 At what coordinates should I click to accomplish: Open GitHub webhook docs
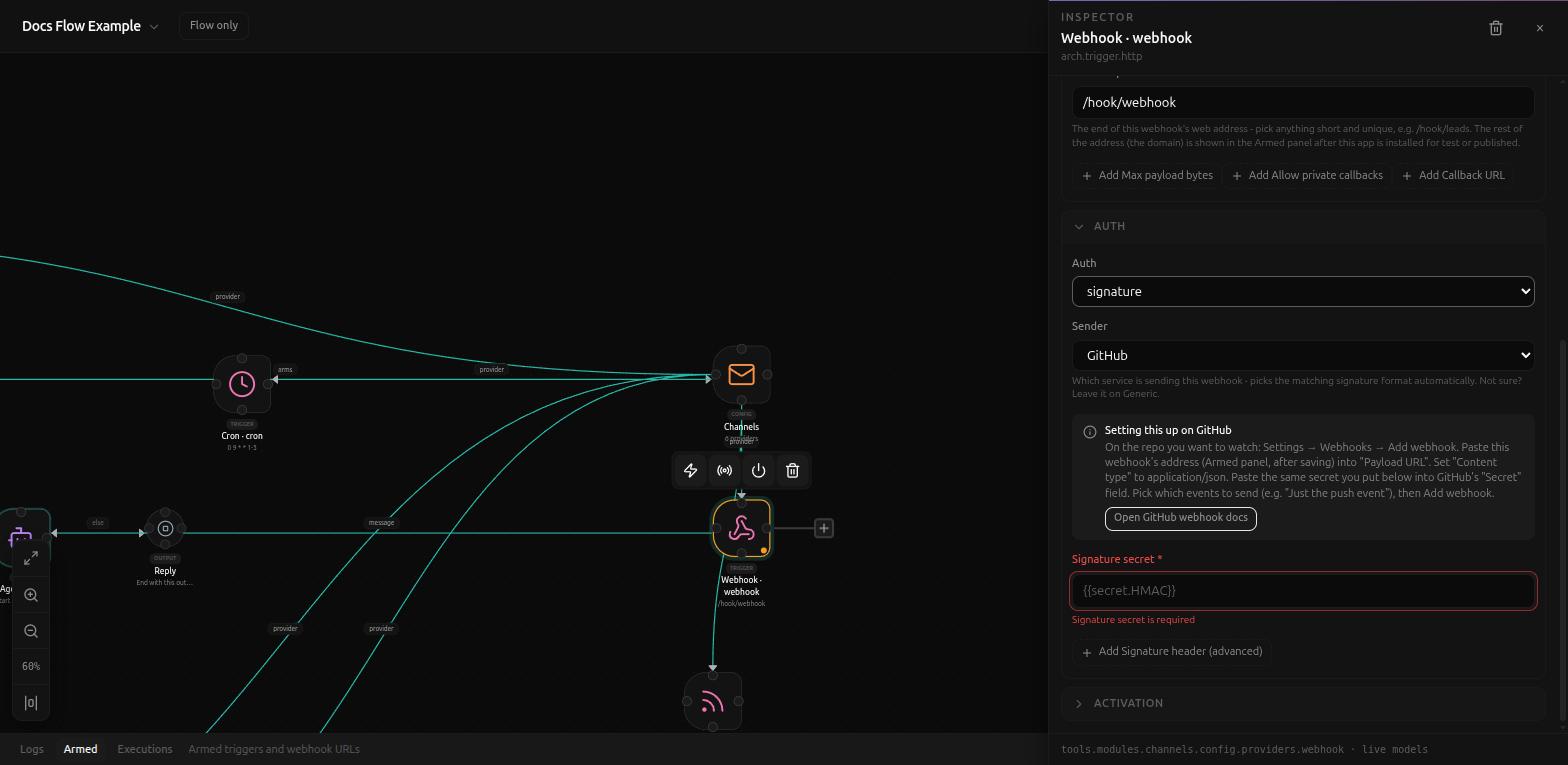click(1181, 518)
